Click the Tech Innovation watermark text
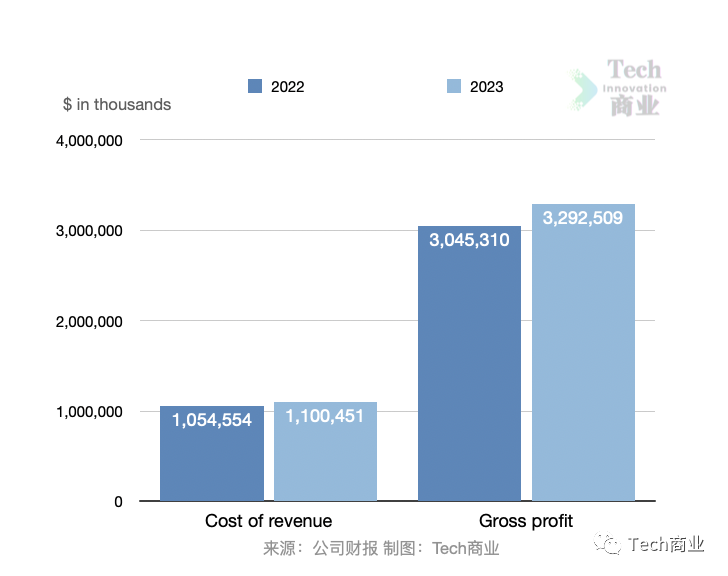 tap(635, 88)
